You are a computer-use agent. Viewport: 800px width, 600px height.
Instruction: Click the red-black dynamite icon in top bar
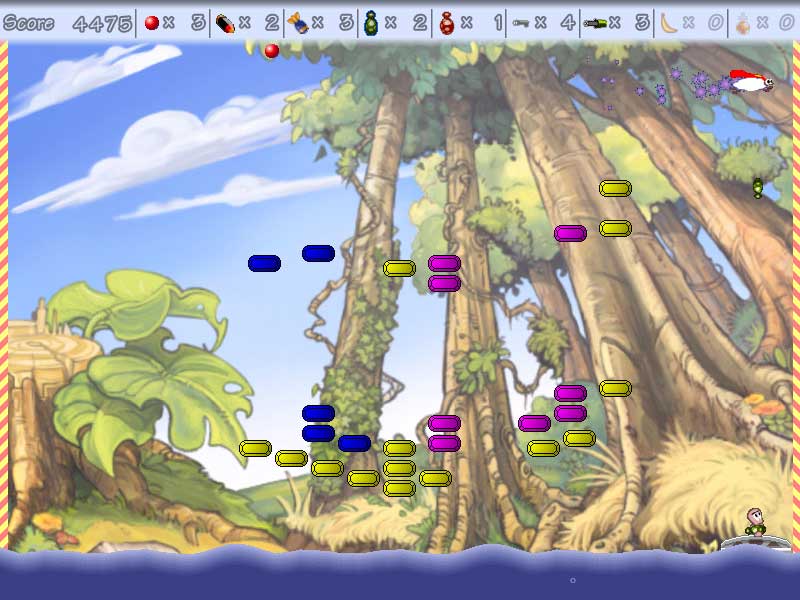(225, 22)
